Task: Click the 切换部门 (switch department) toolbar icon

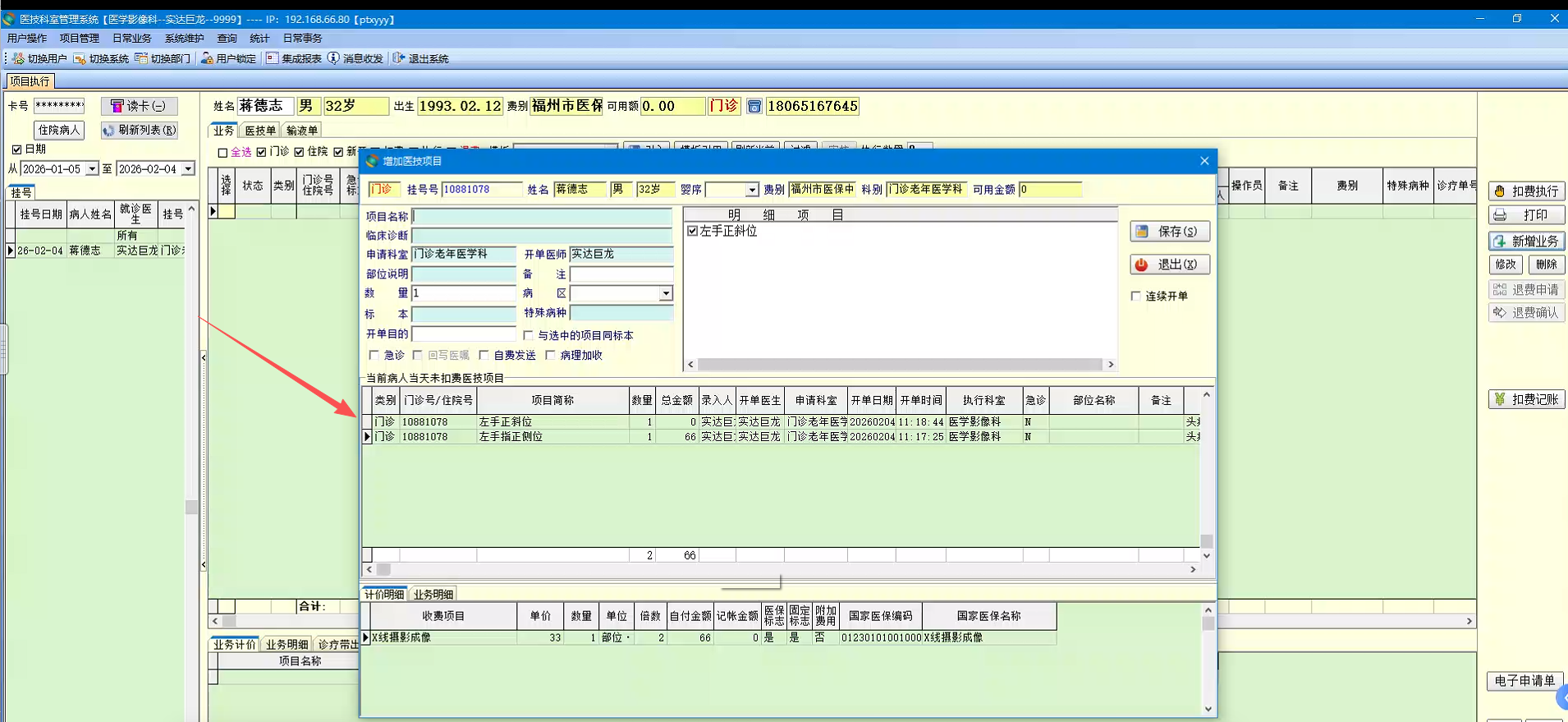Action: coord(163,58)
